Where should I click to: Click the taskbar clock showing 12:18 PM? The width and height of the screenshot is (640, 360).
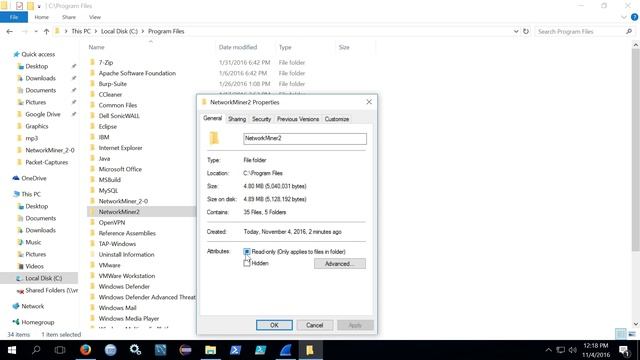pyautogui.click(x=596, y=350)
